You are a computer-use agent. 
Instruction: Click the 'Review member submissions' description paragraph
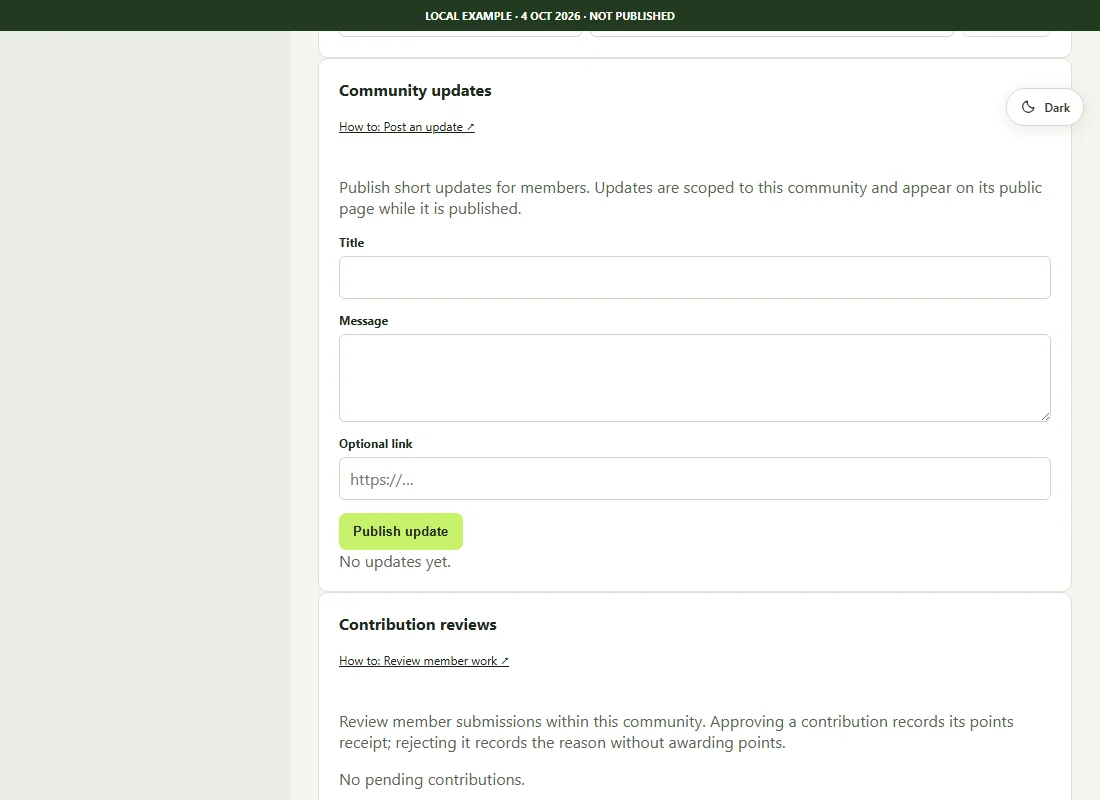(676, 732)
